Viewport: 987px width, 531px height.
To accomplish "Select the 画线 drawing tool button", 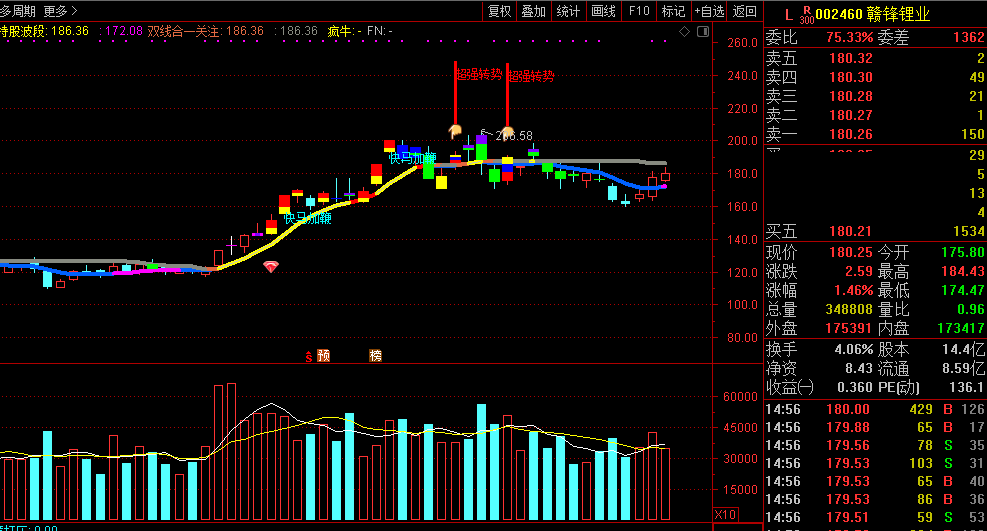I will [603, 11].
